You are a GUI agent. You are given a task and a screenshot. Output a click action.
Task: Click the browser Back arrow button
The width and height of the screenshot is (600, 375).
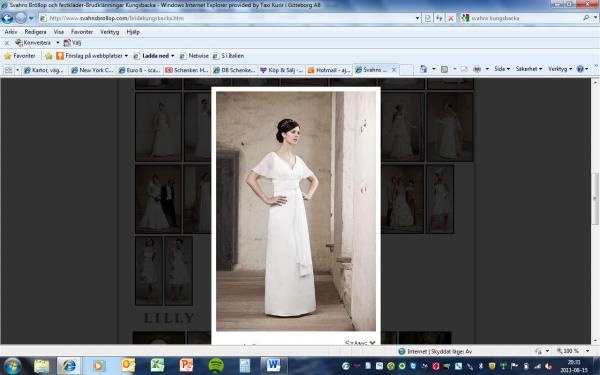[x=7, y=18]
